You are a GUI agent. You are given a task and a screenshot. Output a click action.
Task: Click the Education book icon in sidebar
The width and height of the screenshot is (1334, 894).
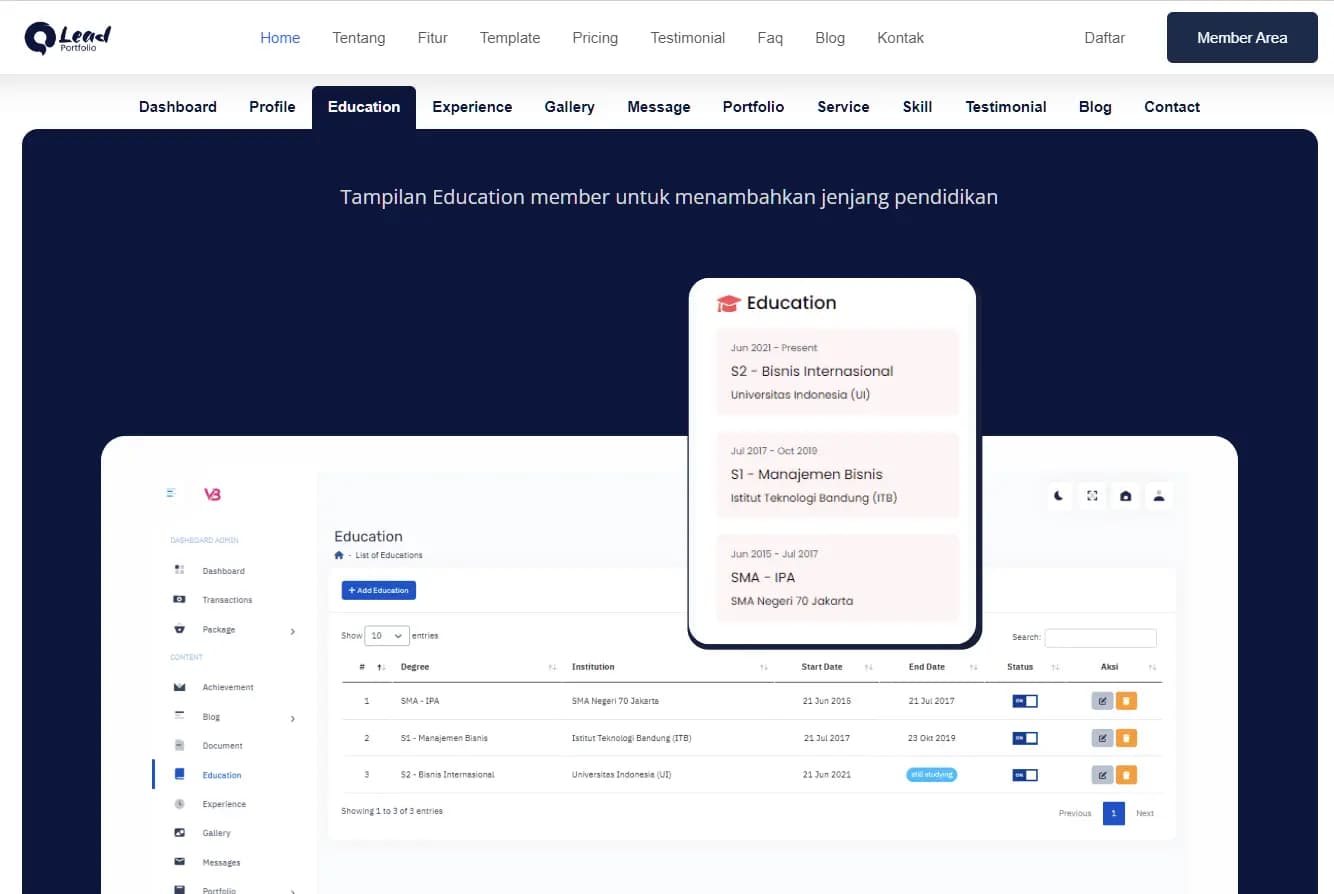(179, 774)
